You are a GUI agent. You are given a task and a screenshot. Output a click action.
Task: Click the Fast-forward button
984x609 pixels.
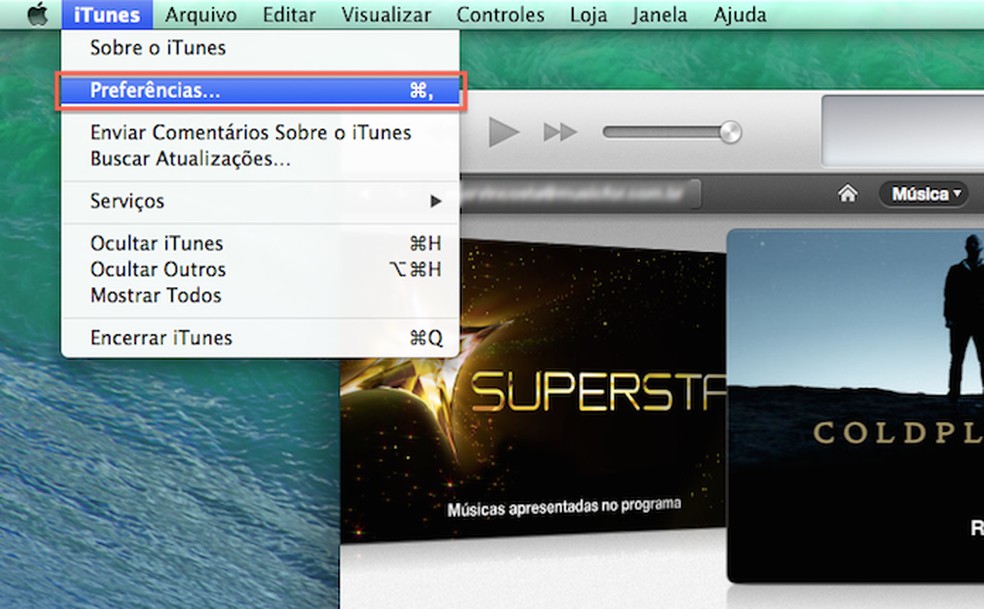(557, 131)
